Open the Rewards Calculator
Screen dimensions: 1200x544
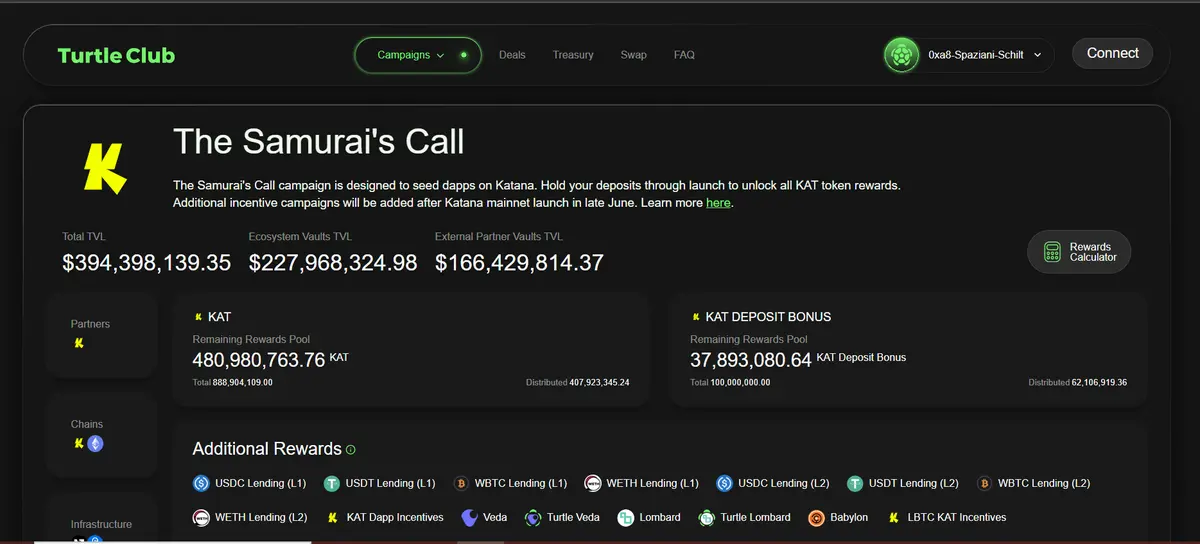pyautogui.click(x=1079, y=252)
